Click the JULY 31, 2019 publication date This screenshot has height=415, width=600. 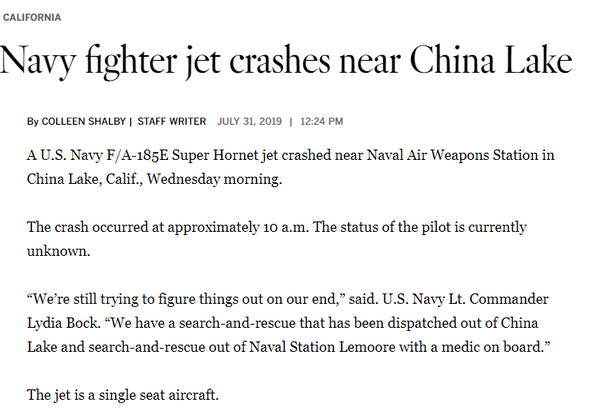[x=249, y=121]
